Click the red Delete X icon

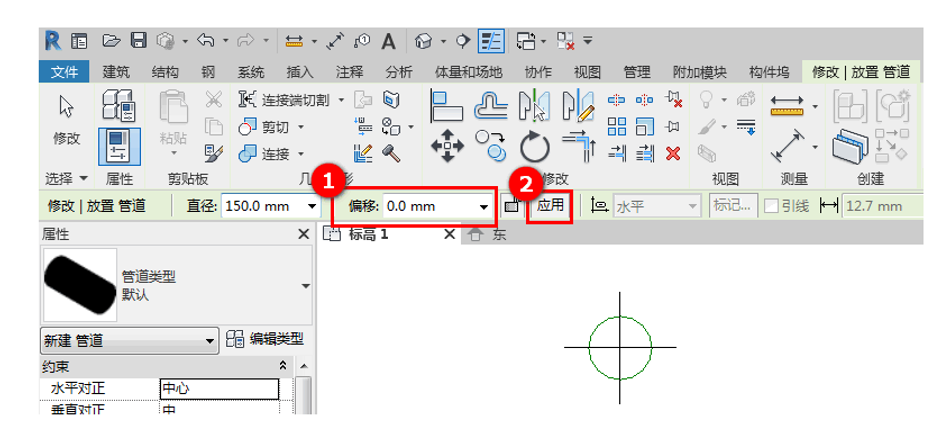(673, 153)
